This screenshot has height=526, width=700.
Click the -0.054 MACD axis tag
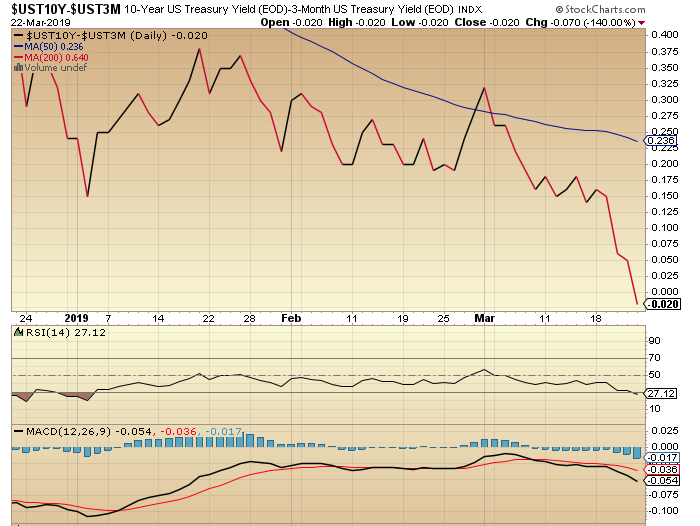point(662,481)
